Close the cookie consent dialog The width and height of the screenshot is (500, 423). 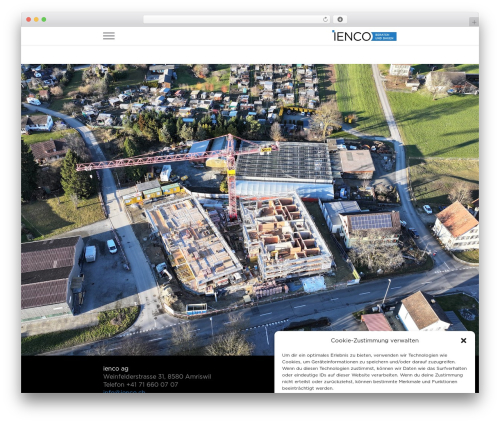(463, 340)
